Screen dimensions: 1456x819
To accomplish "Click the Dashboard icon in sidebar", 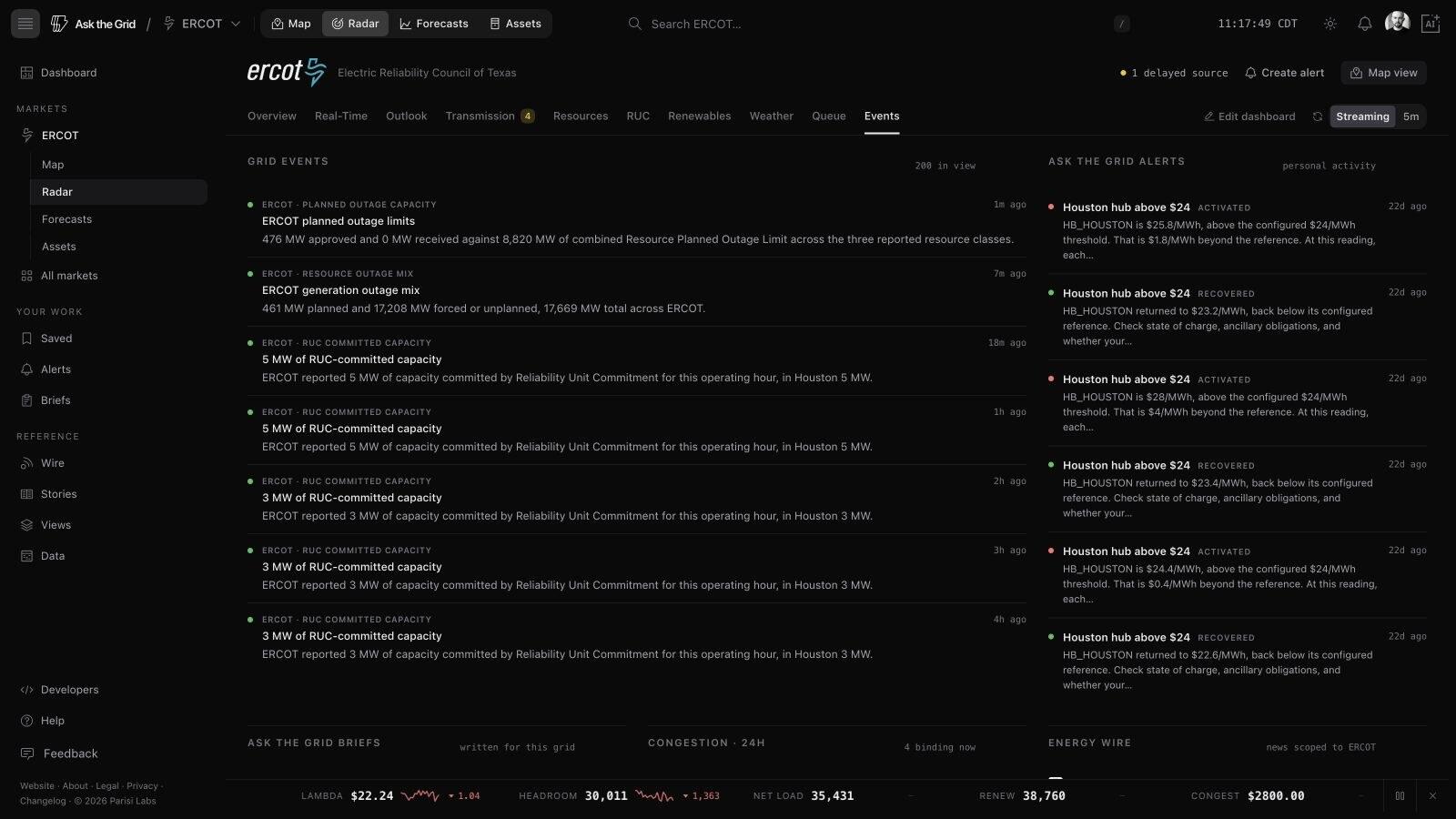I will 26,73.
